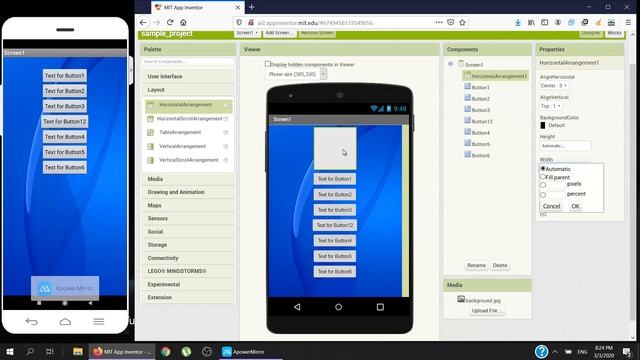Image resolution: width=640 pixels, height=360 pixels.
Task: Select HorizontalArrangement1 in Components tree
Action: 496,76
